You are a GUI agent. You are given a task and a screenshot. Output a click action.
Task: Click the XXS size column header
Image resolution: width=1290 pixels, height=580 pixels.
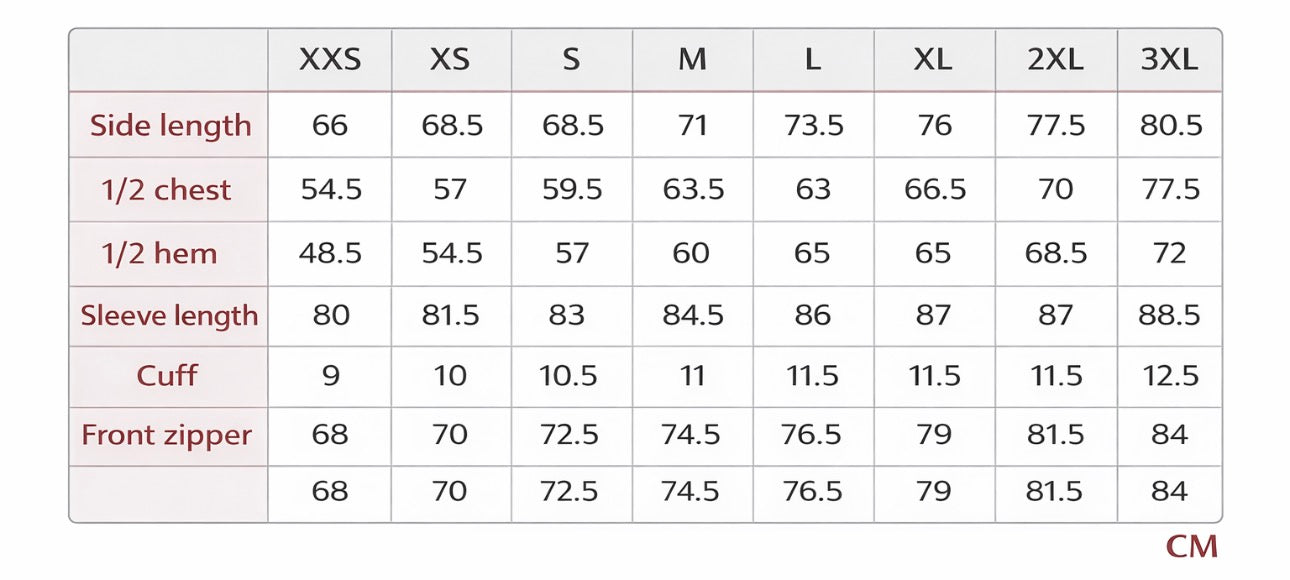[x=330, y=60]
